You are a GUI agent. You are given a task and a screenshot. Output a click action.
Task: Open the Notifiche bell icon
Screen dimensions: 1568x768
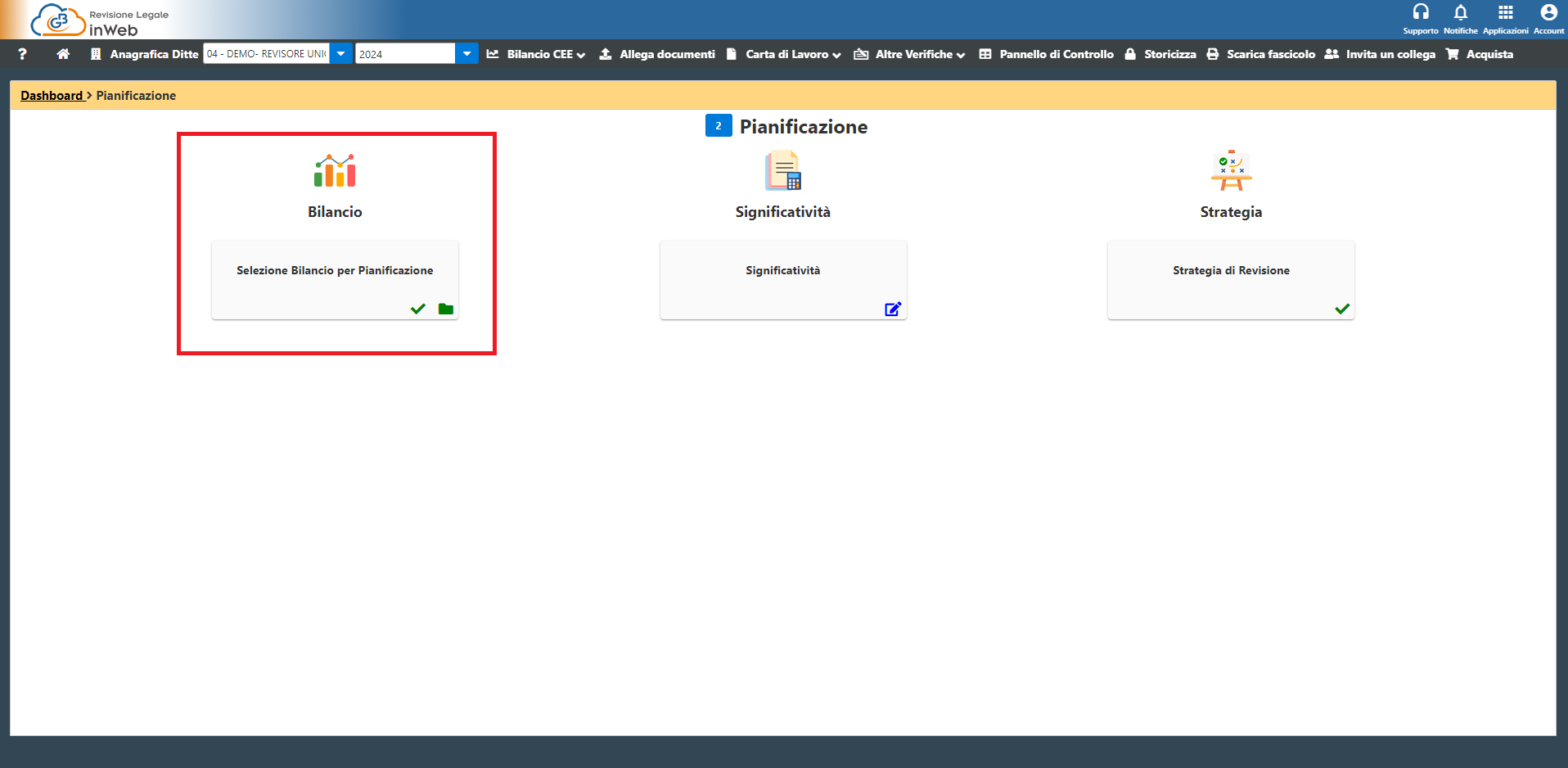pos(1460,13)
